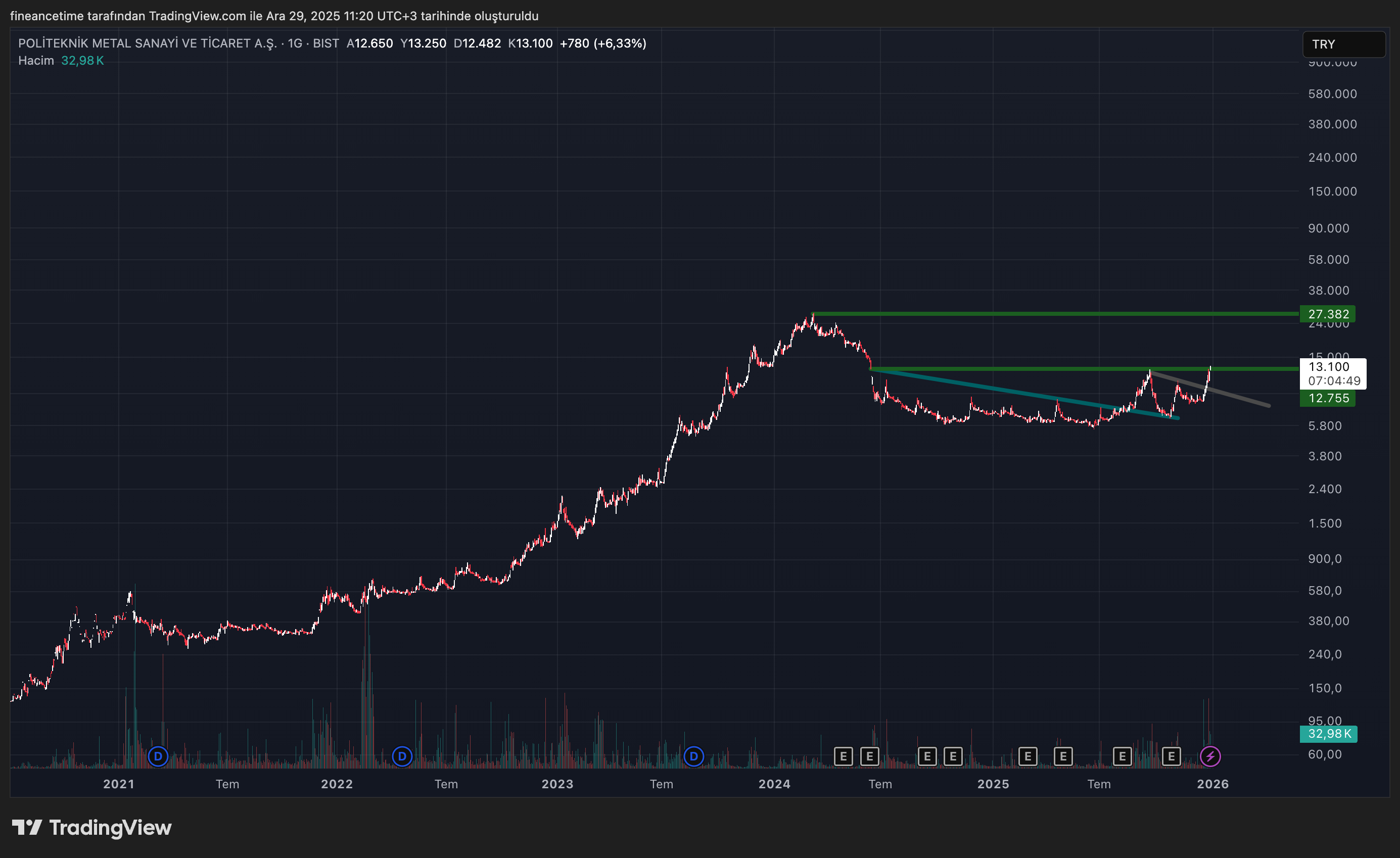Screen dimensions: 1400x858
Task: Click the earnings E marker just after 2025
Action: [1028, 756]
